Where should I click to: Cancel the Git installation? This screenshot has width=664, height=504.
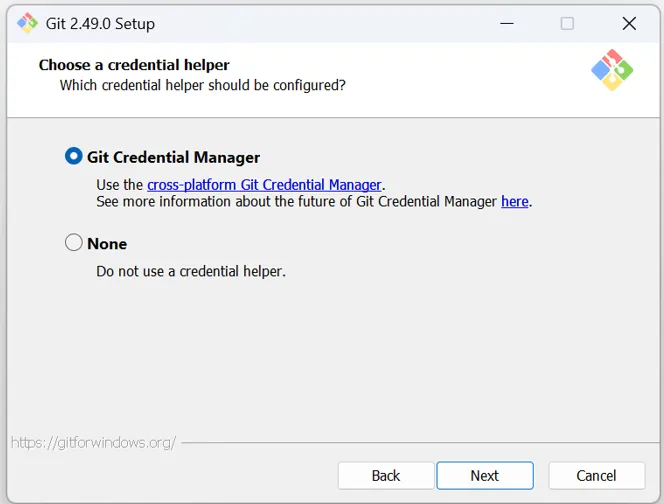point(596,475)
